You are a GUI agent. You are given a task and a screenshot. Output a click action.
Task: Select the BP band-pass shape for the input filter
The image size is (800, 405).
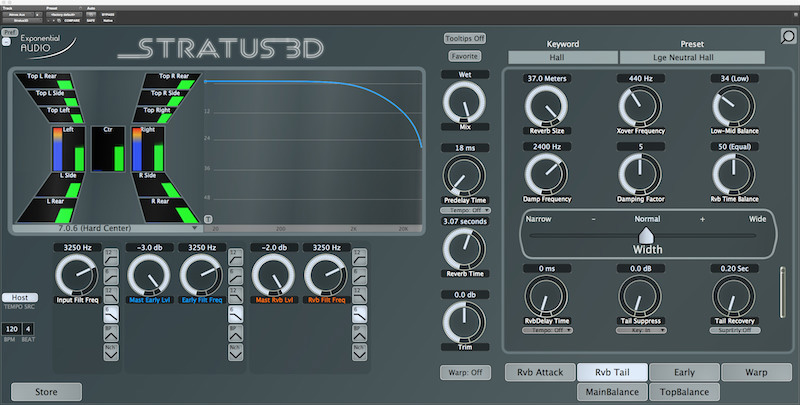pos(111,333)
